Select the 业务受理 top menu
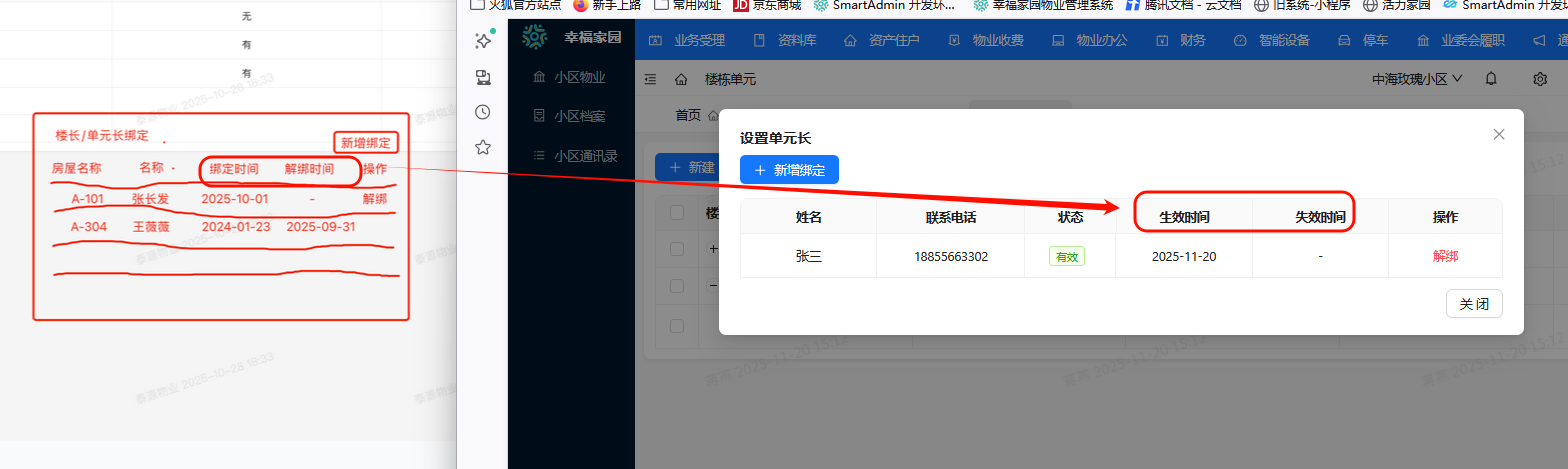 (x=689, y=40)
